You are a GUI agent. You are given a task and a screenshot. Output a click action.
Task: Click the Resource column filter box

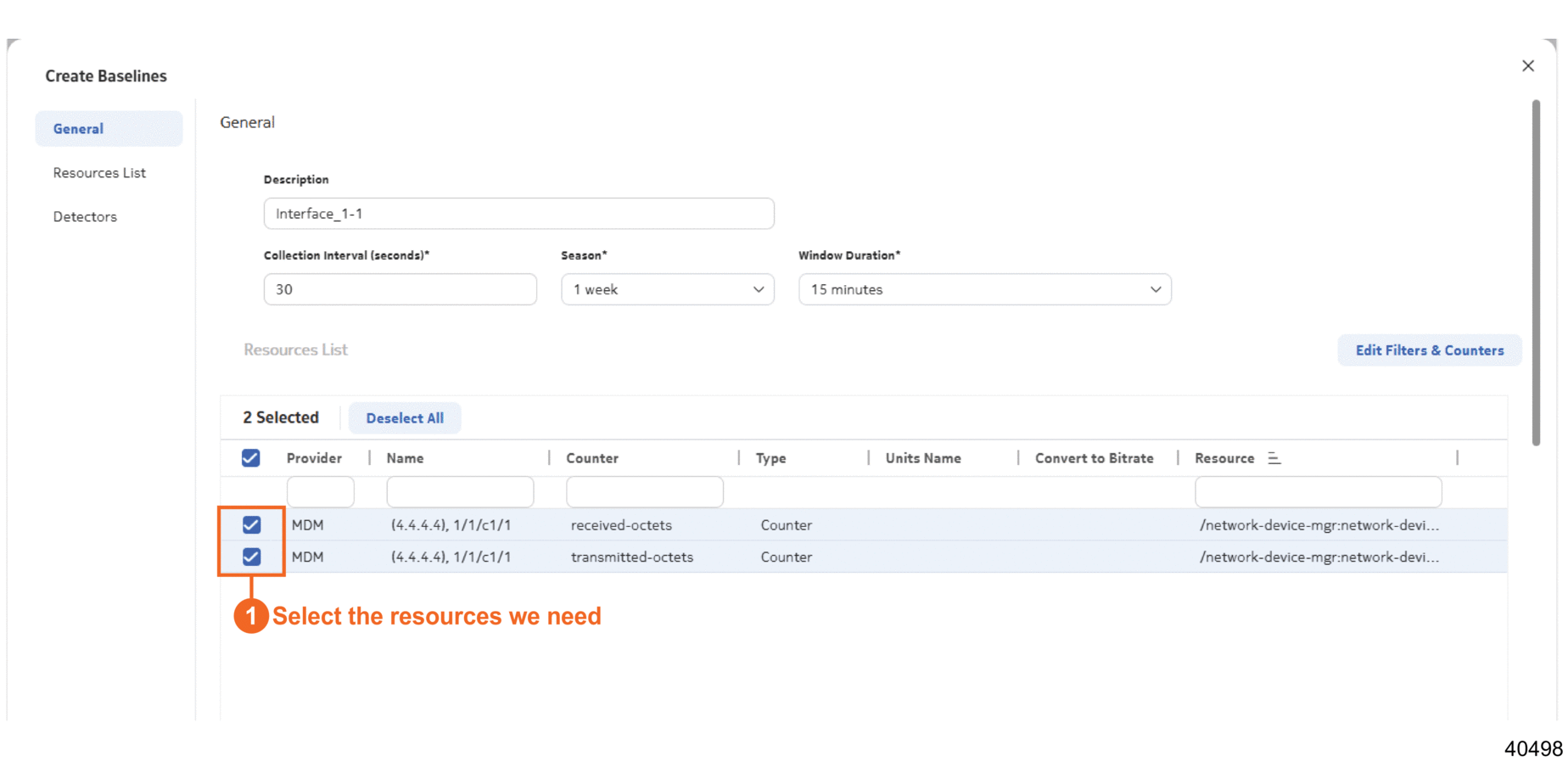[x=1317, y=492]
